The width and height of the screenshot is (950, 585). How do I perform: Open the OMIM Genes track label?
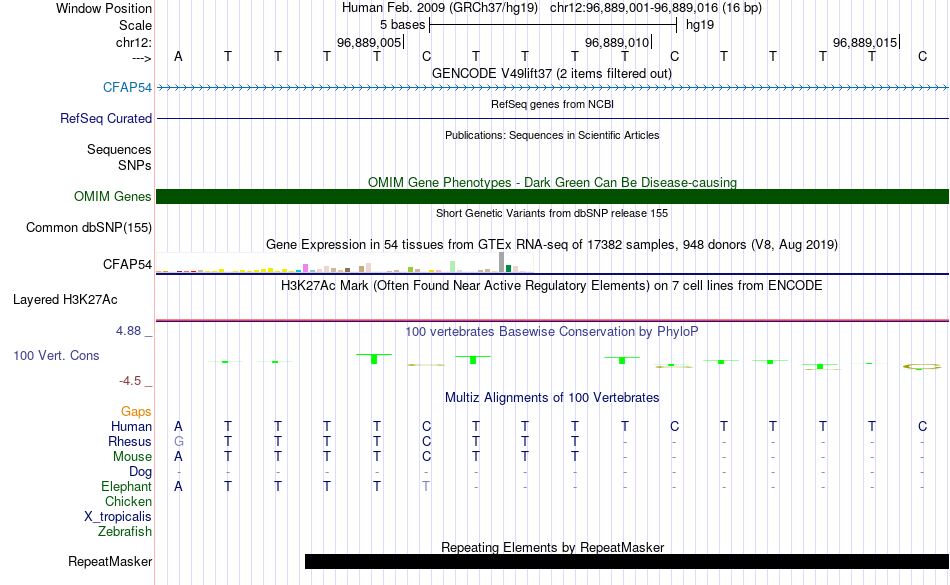[112, 196]
